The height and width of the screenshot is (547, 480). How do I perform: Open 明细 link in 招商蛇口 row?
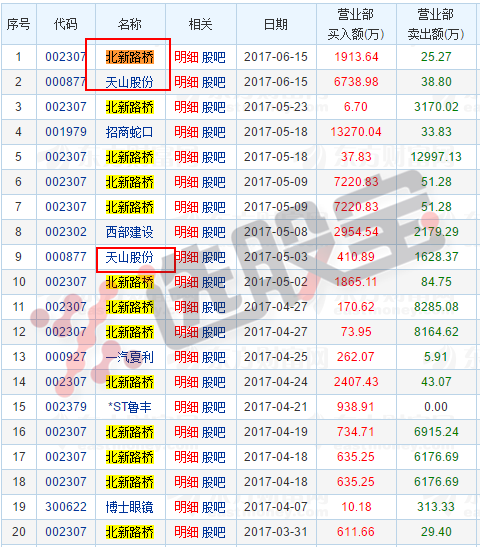[186, 132]
